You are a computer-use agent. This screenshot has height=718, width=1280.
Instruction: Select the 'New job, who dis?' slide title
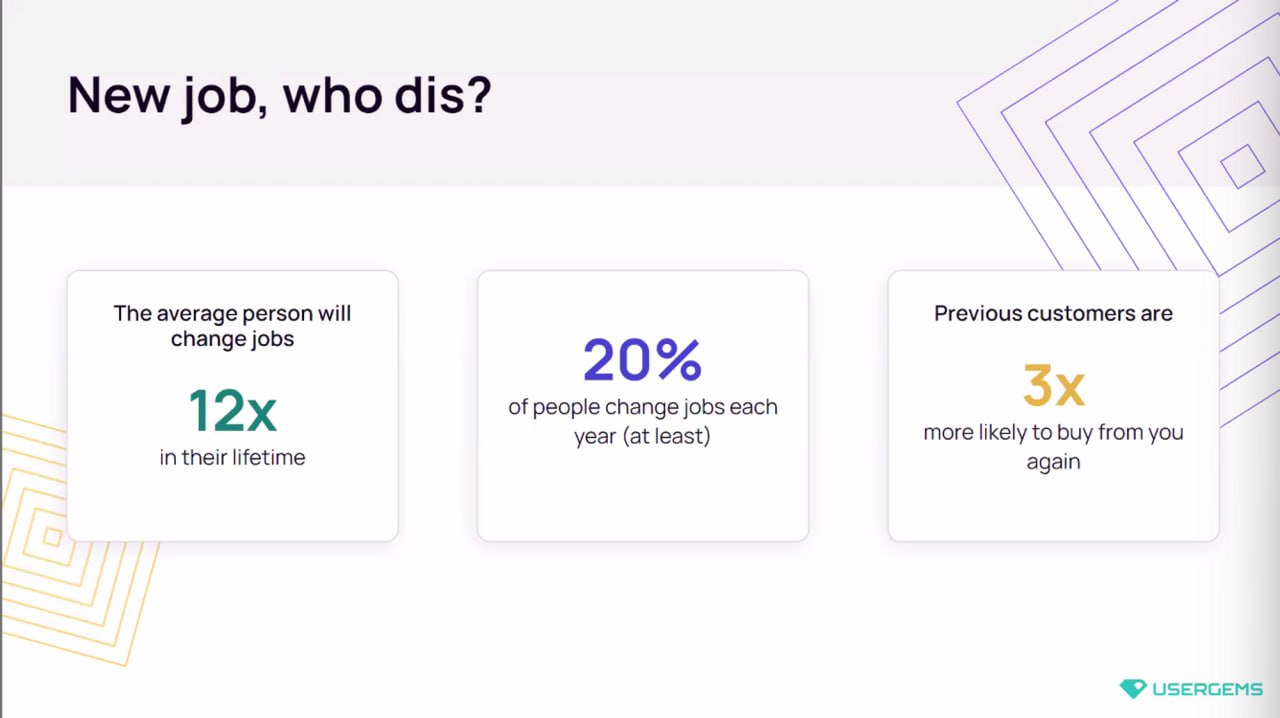(x=279, y=96)
